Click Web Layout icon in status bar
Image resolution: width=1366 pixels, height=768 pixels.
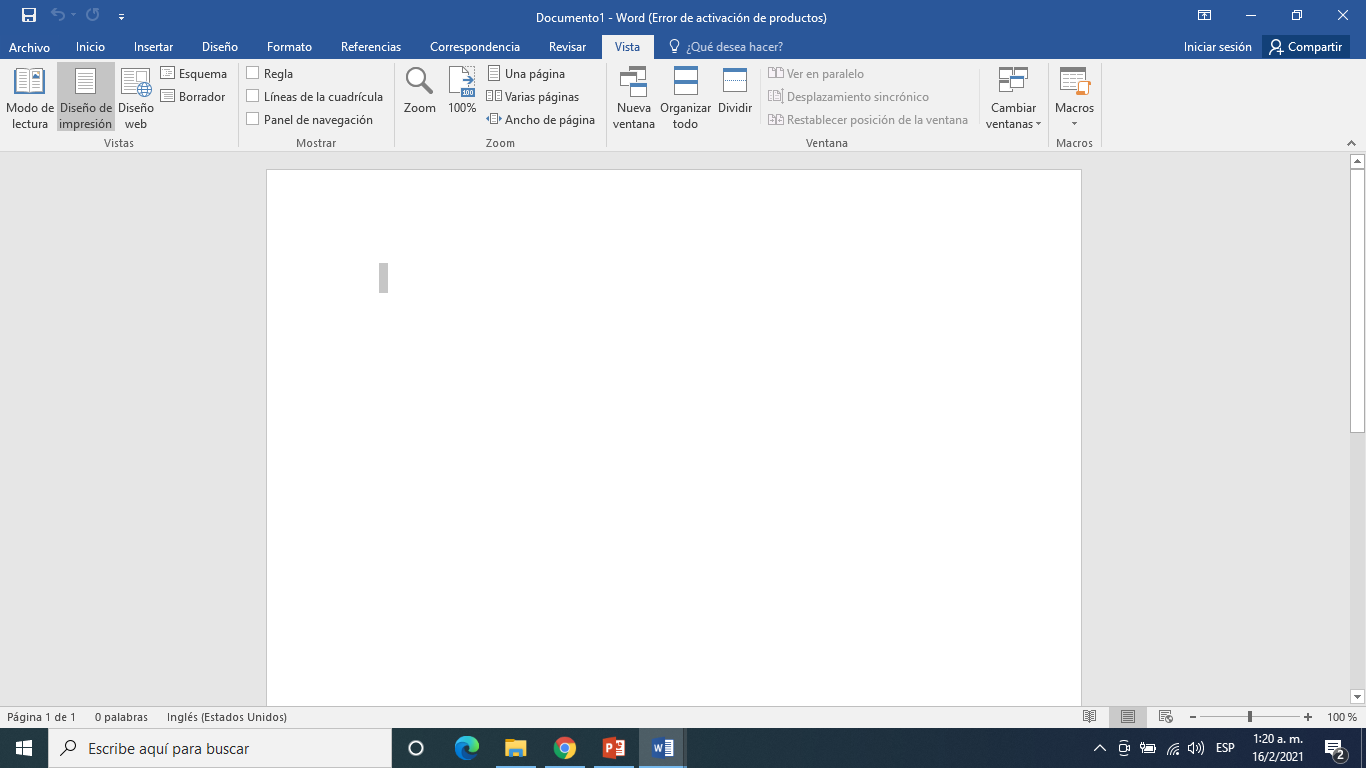(x=1165, y=717)
